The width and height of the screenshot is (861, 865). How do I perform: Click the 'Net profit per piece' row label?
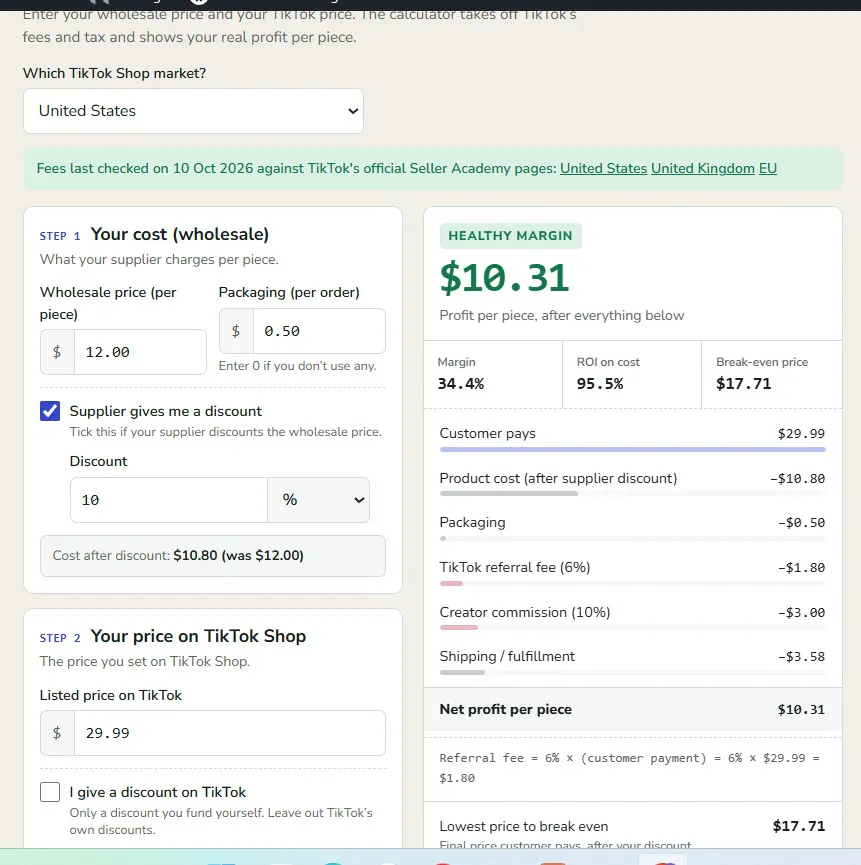505,709
